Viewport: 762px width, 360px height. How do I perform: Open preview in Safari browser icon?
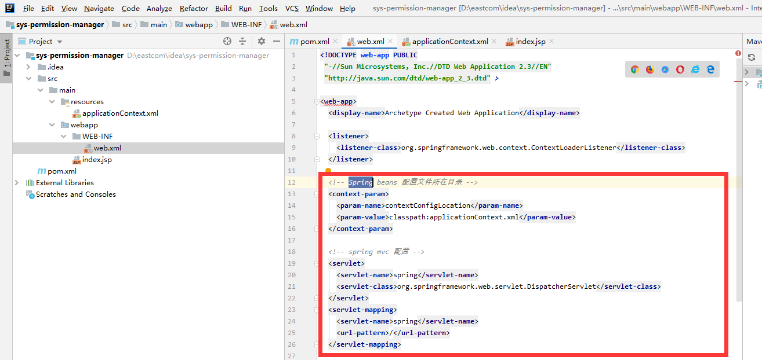click(x=665, y=69)
